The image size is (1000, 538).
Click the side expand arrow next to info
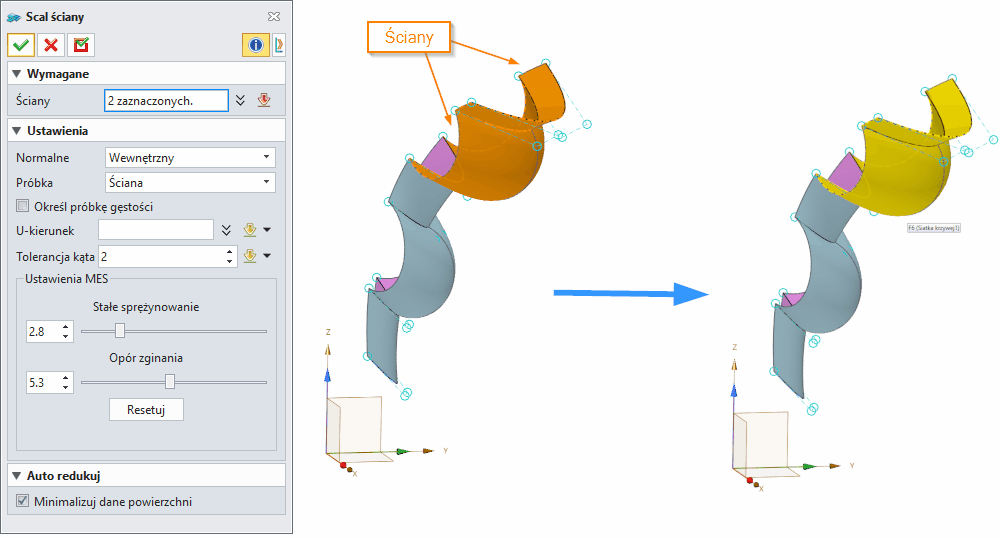click(x=279, y=45)
